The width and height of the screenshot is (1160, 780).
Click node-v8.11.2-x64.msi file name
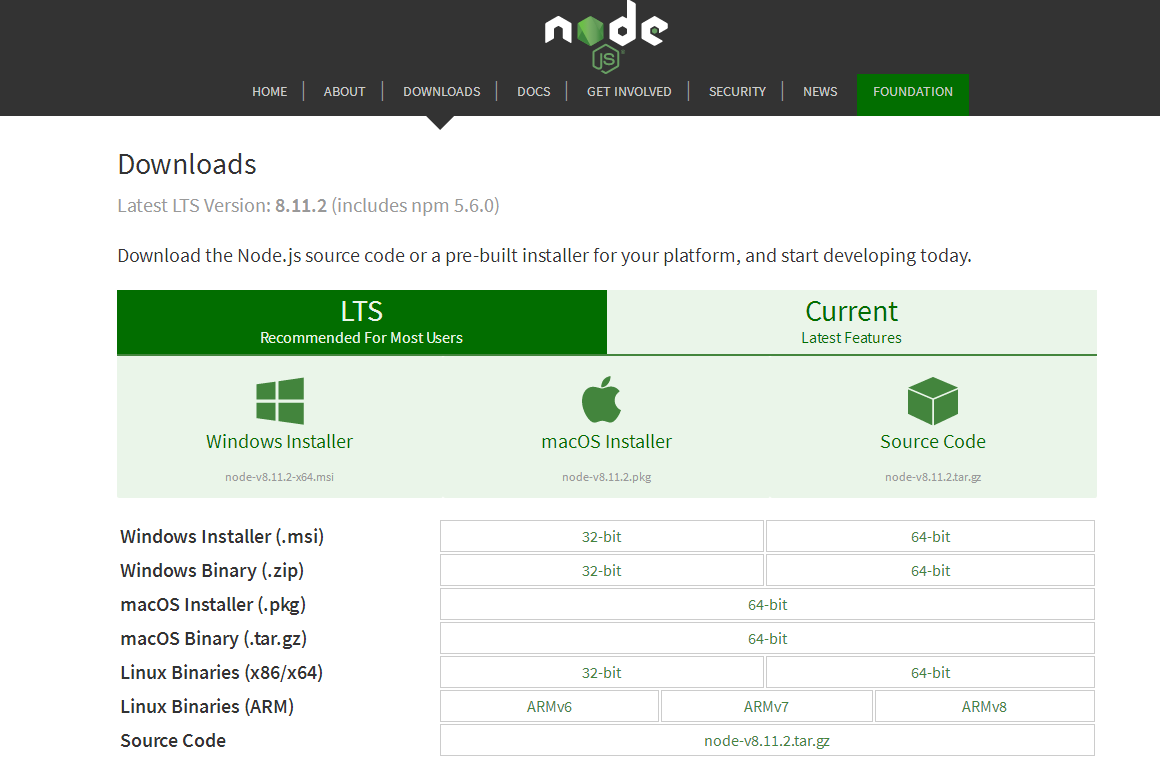tap(280, 477)
